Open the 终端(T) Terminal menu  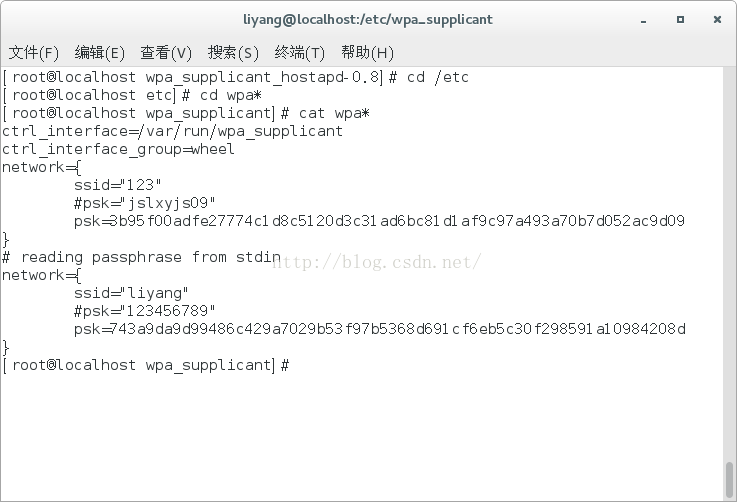point(300,52)
